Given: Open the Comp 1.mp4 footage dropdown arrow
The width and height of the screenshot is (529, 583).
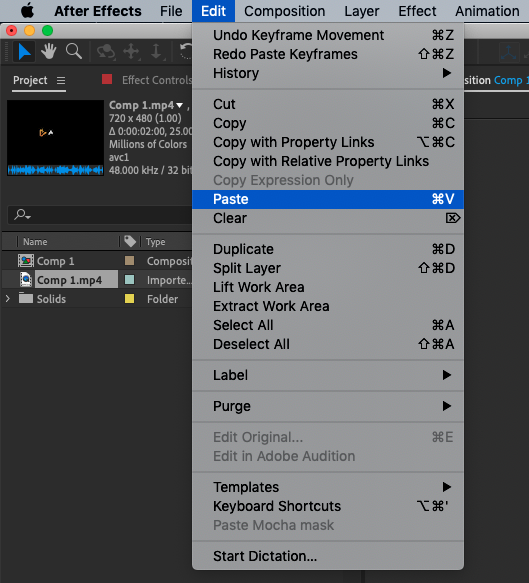Looking at the screenshot, I should [180, 106].
